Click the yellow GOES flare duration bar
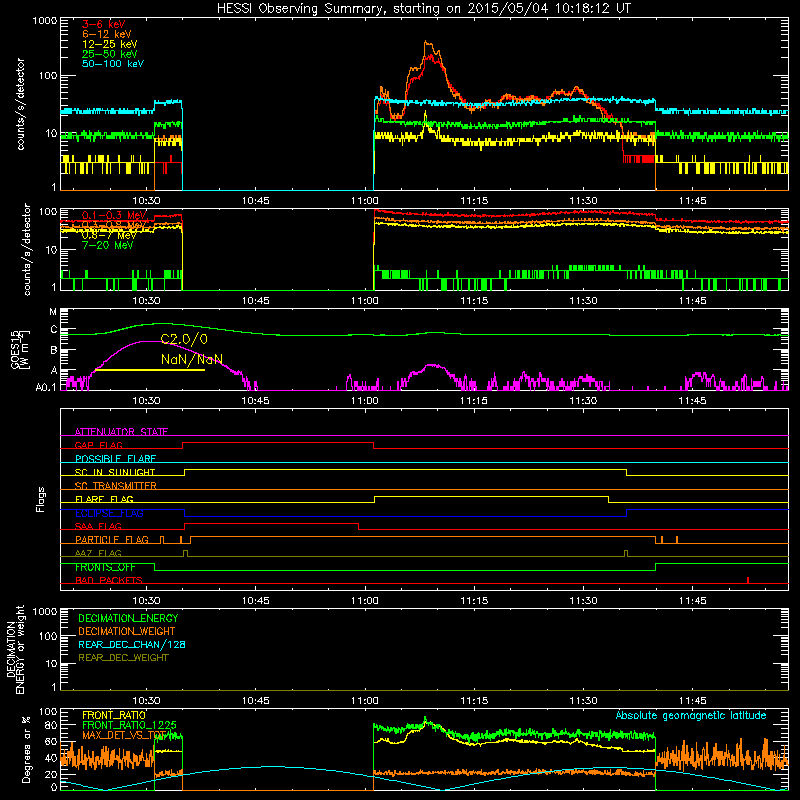 (x=150, y=369)
